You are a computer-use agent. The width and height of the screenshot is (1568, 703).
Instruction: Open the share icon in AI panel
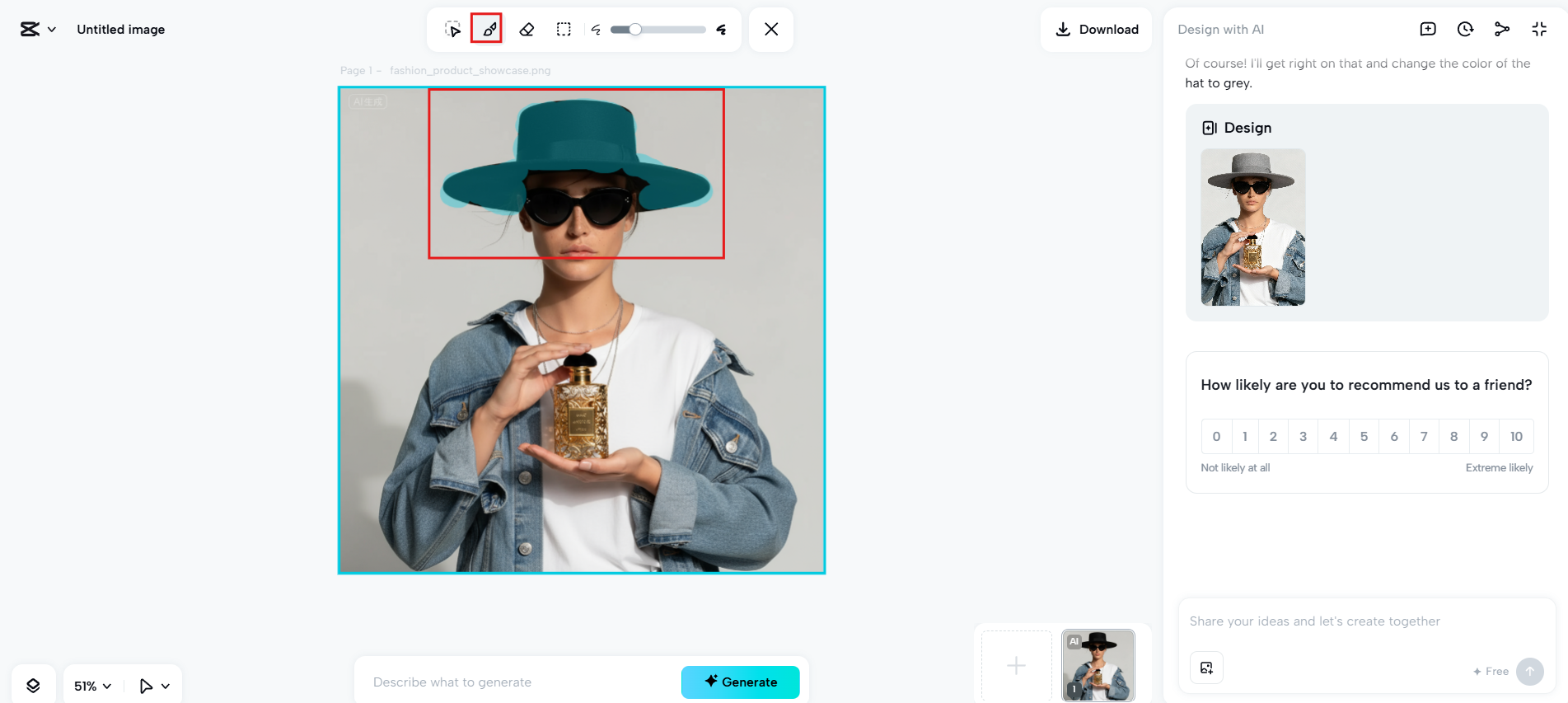[x=1502, y=30]
